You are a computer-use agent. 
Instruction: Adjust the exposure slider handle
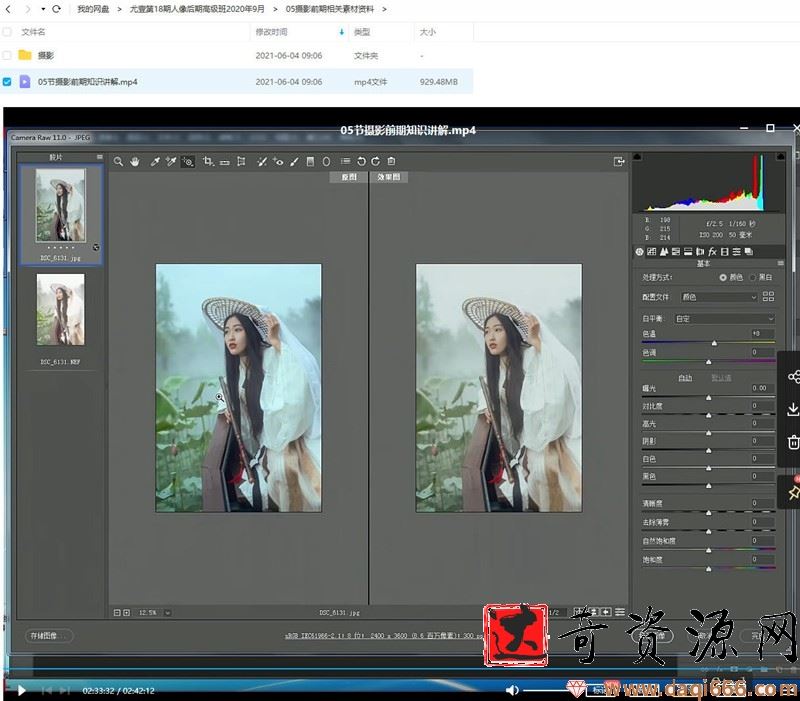click(709, 397)
